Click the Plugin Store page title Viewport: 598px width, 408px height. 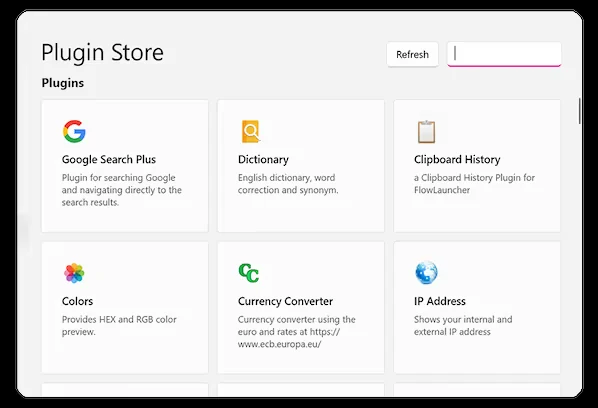point(103,52)
